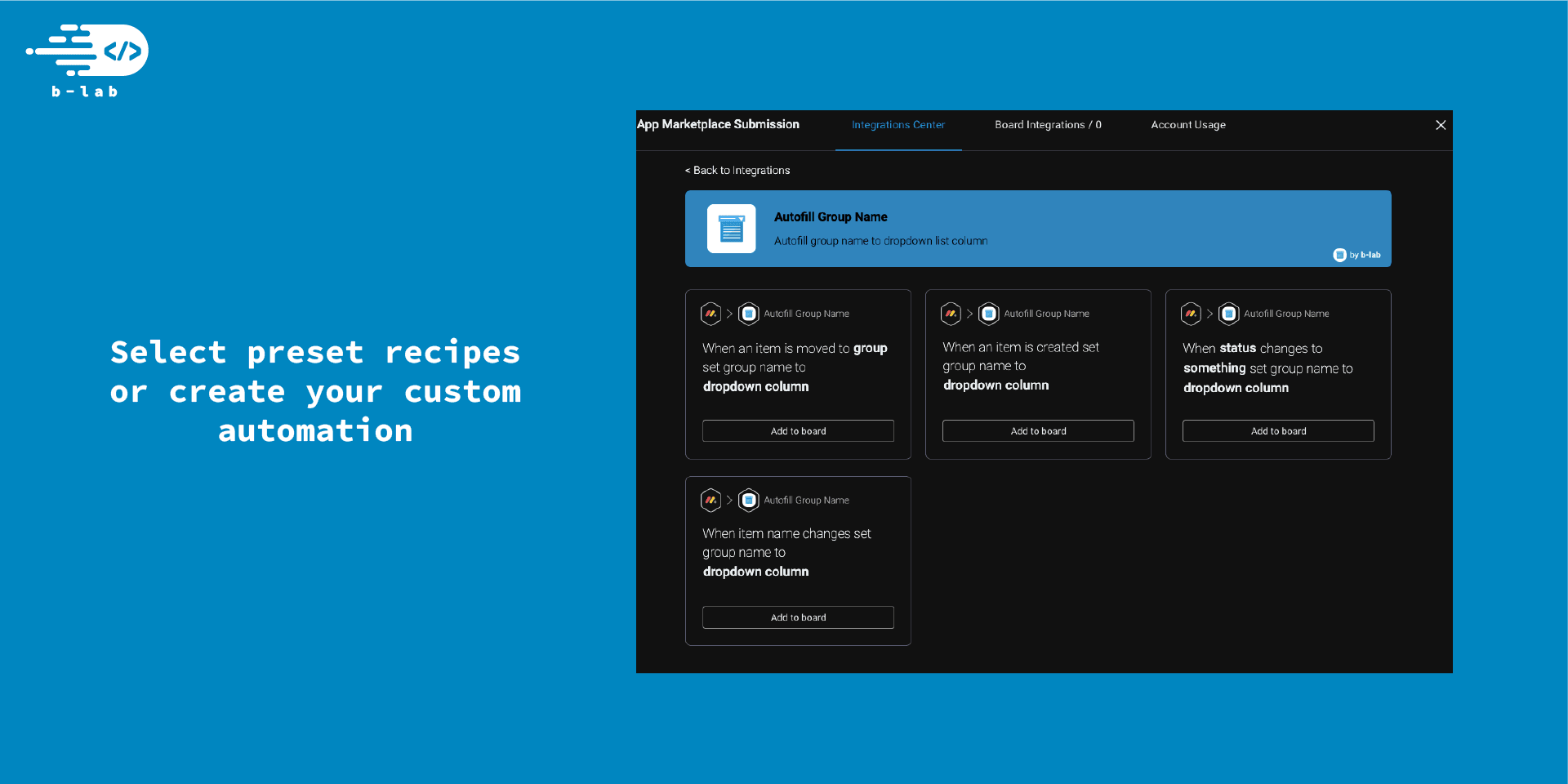Screen dimensions: 1568x784
Task: Click monday icon on 'status changes' card
Action: pyautogui.click(x=1192, y=314)
